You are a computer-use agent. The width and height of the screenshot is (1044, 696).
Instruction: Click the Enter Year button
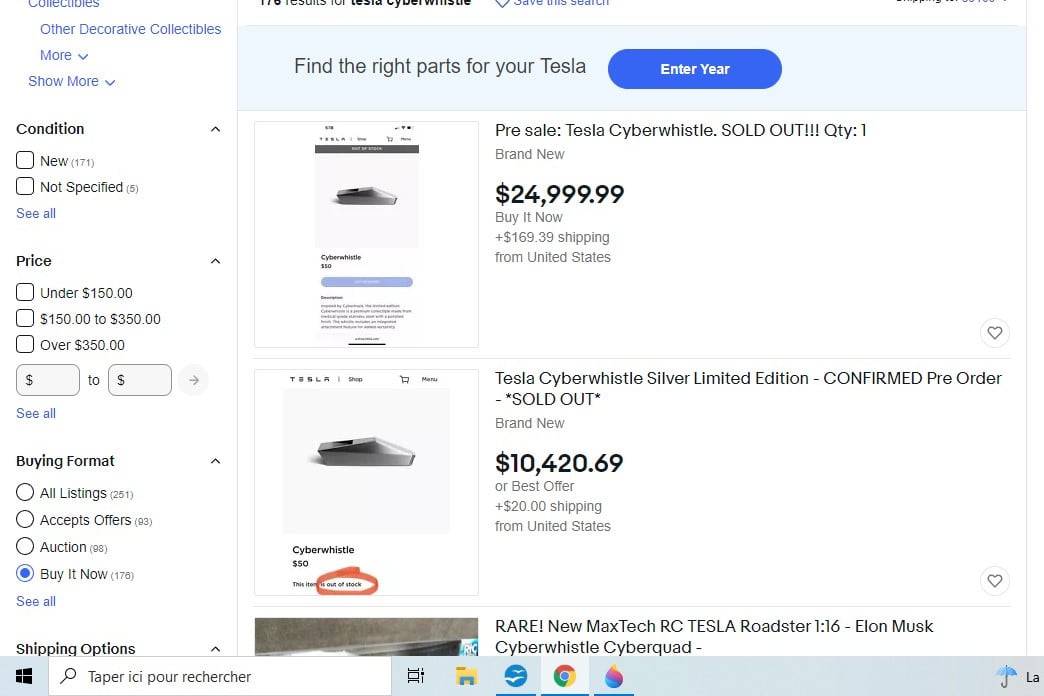695,69
